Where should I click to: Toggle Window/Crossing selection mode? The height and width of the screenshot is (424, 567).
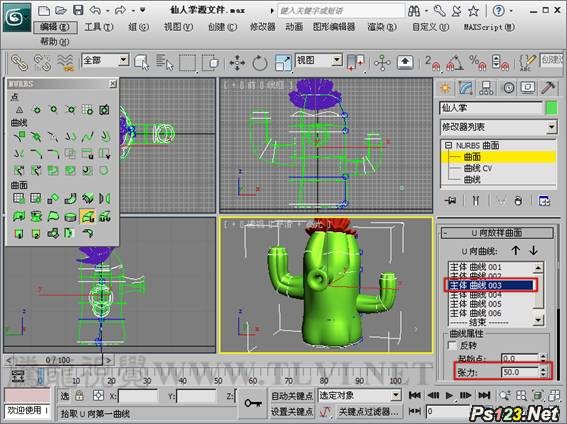(210, 63)
